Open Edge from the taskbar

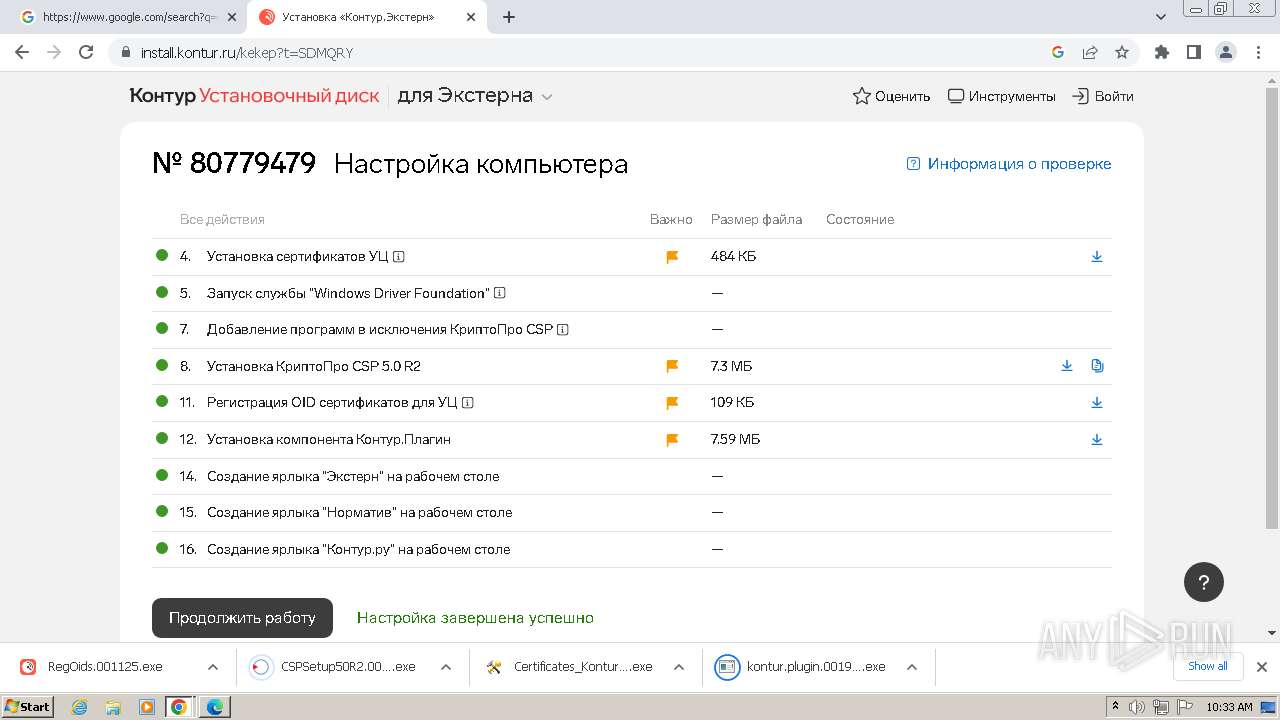[214, 707]
